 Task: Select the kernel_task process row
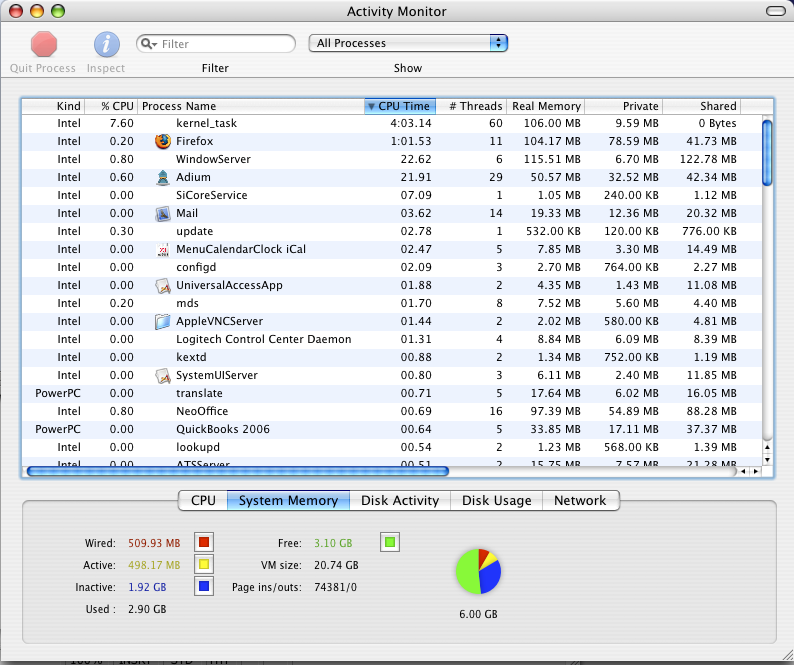click(x=391, y=124)
